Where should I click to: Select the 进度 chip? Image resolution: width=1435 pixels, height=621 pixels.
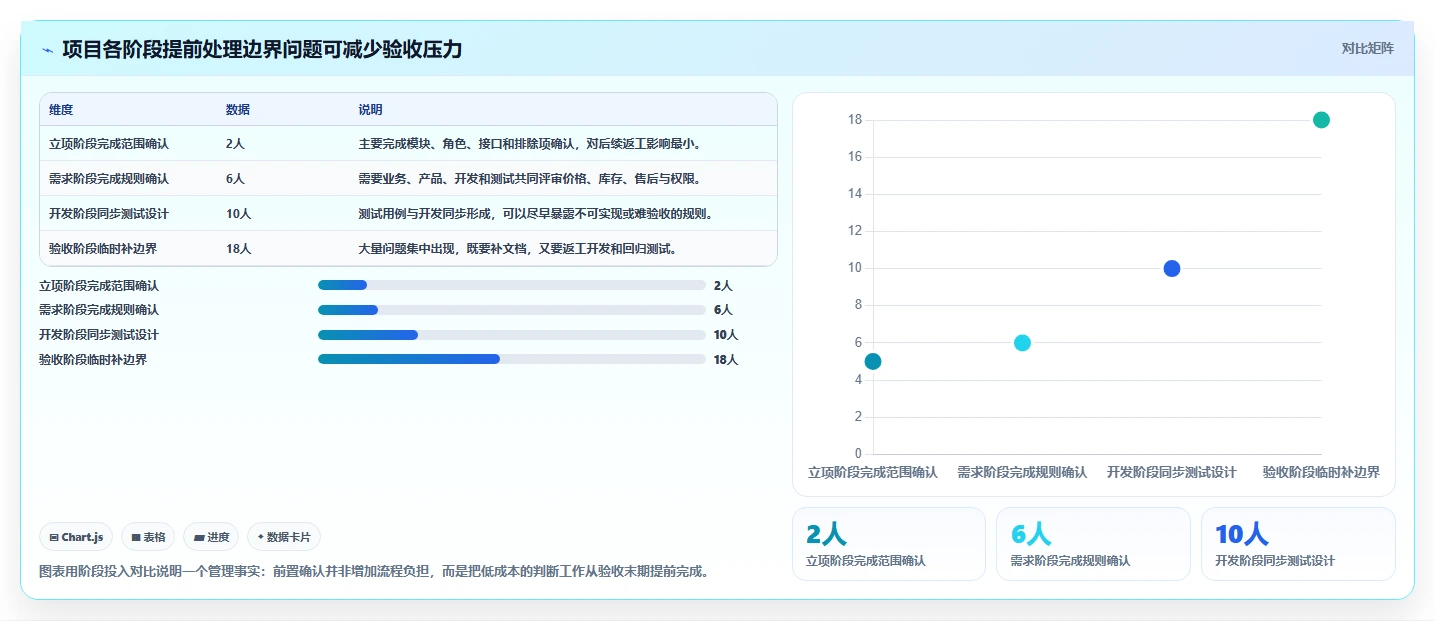(211, 537)
